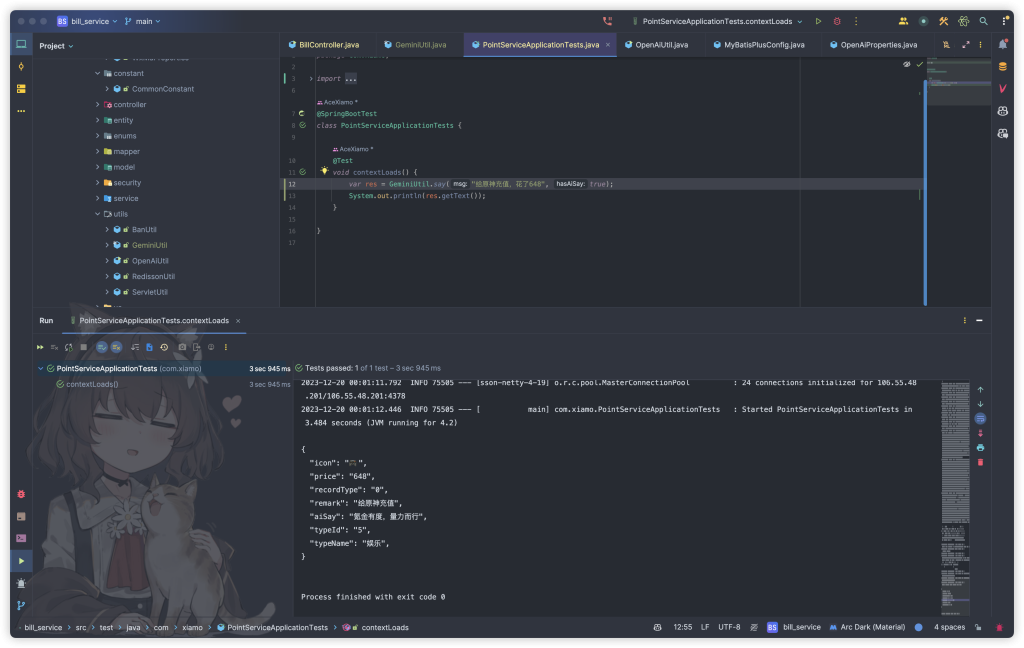Open the run configuration dropdown

(x=718, y=21)
